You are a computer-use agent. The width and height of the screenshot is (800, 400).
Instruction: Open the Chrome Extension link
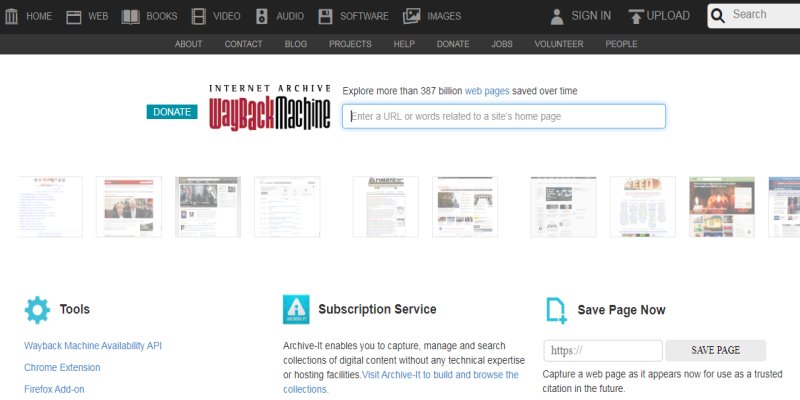coord(62,367)
